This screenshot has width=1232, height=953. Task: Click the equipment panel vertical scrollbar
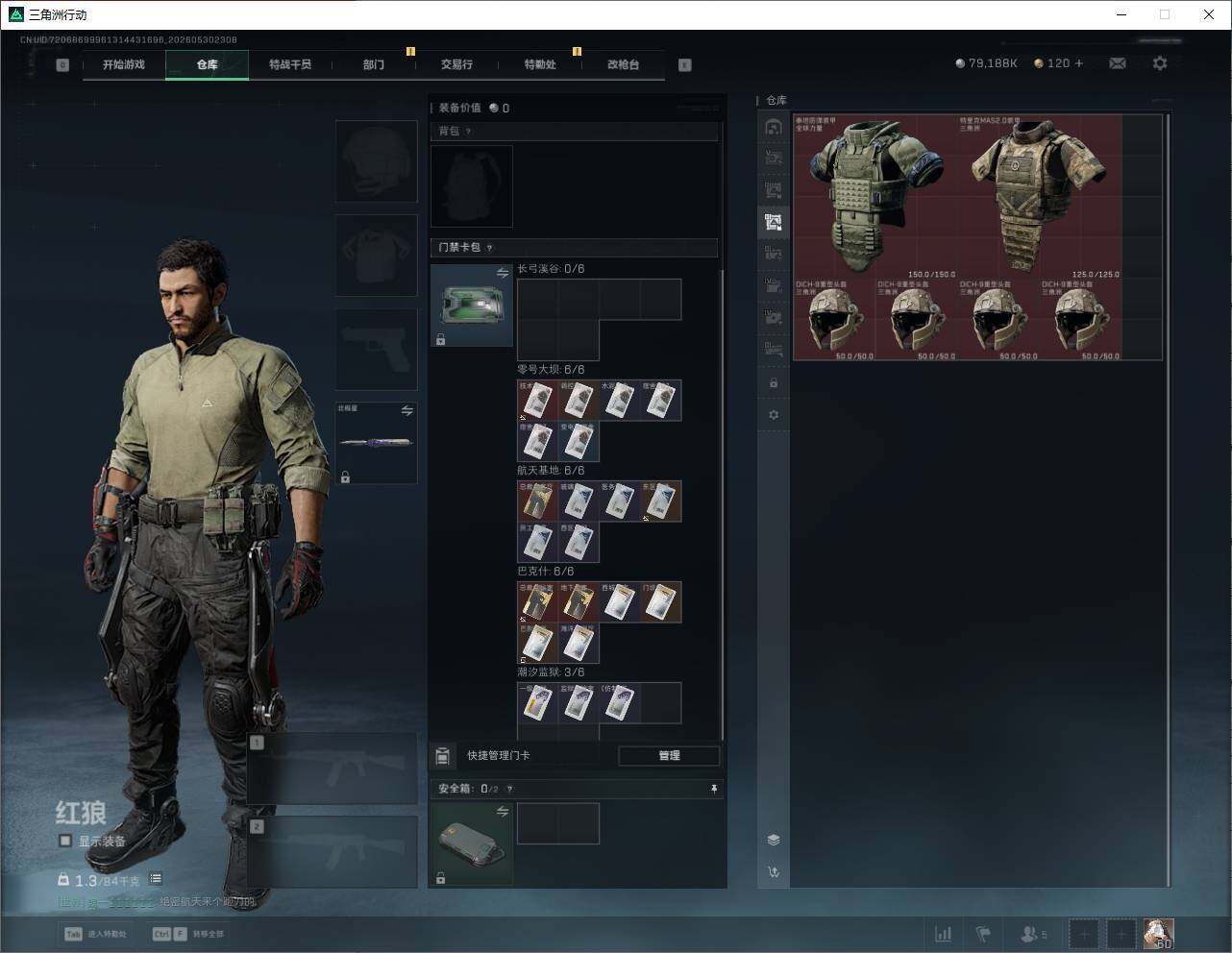pyautogui.click(x=722, y=504)
